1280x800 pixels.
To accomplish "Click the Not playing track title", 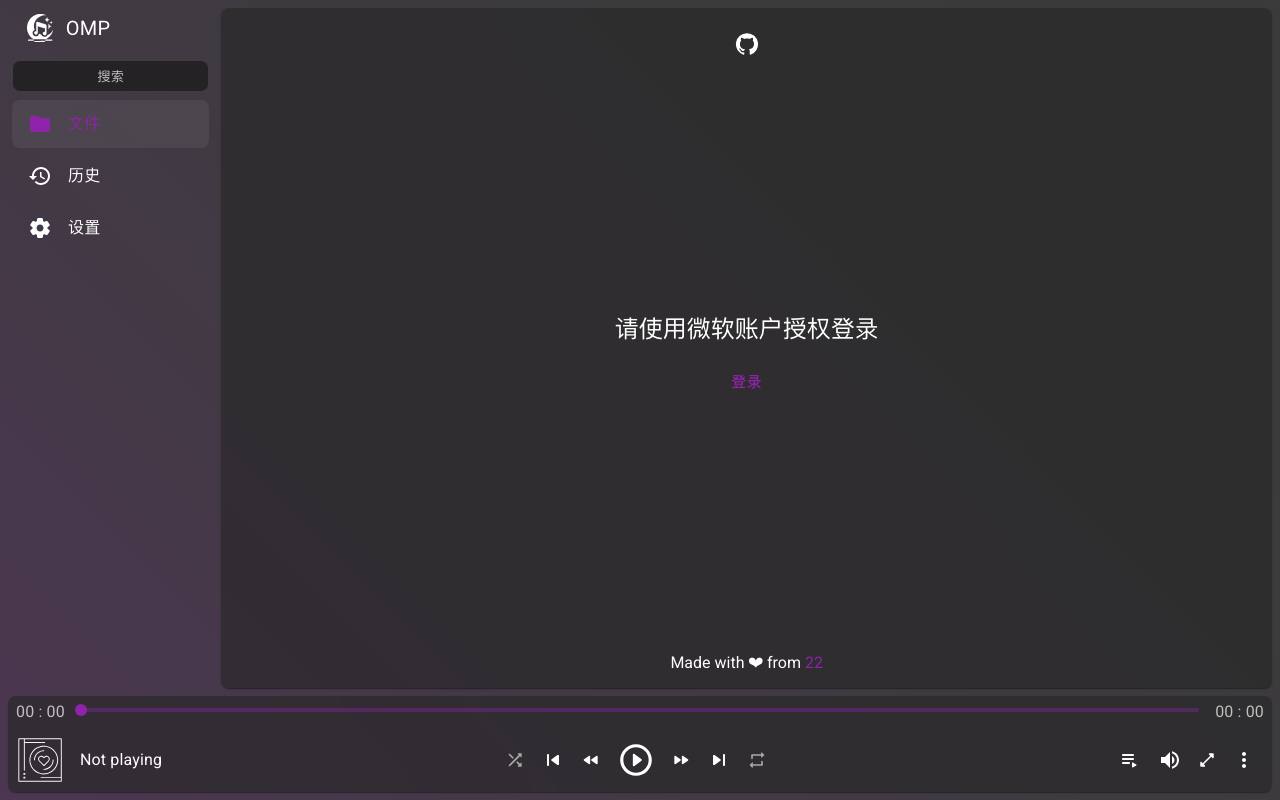I will (121, 760).
